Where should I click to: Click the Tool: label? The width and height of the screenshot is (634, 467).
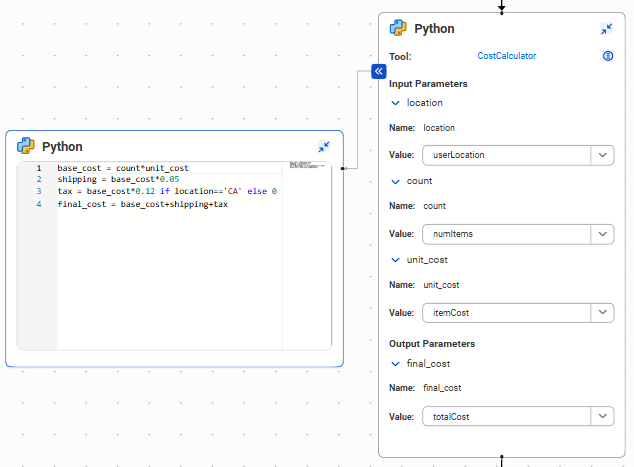point(400,56)
